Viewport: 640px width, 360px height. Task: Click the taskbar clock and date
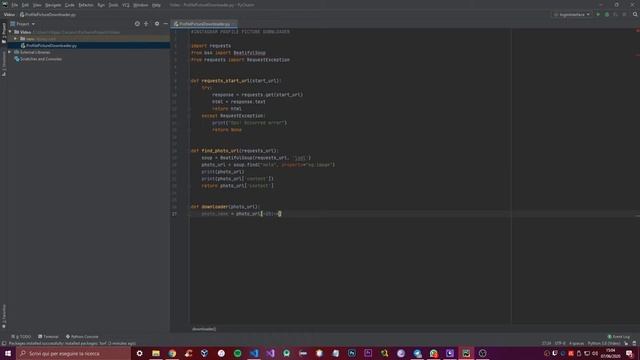click(611, 353)
